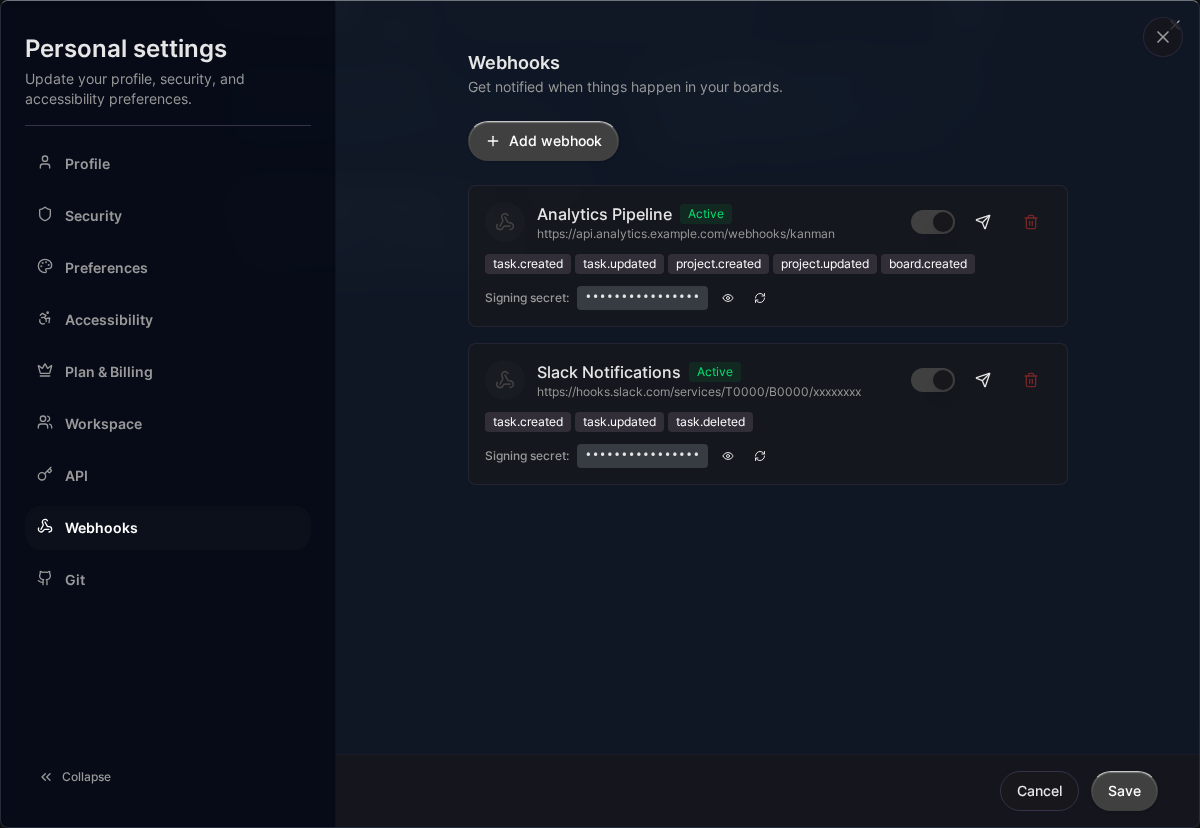Click the API icon in the sidebar
This screenshot has height=828, width=1200.
click(x=44, y=475)
